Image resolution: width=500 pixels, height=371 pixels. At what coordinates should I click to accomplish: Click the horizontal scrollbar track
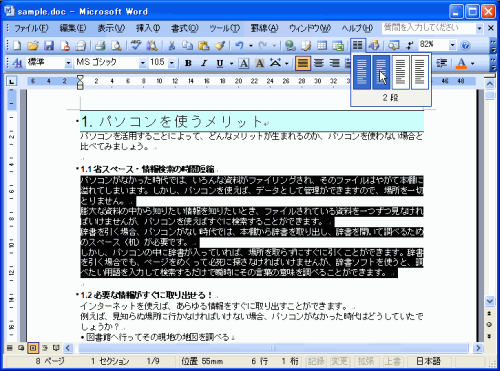pos(273,348)
